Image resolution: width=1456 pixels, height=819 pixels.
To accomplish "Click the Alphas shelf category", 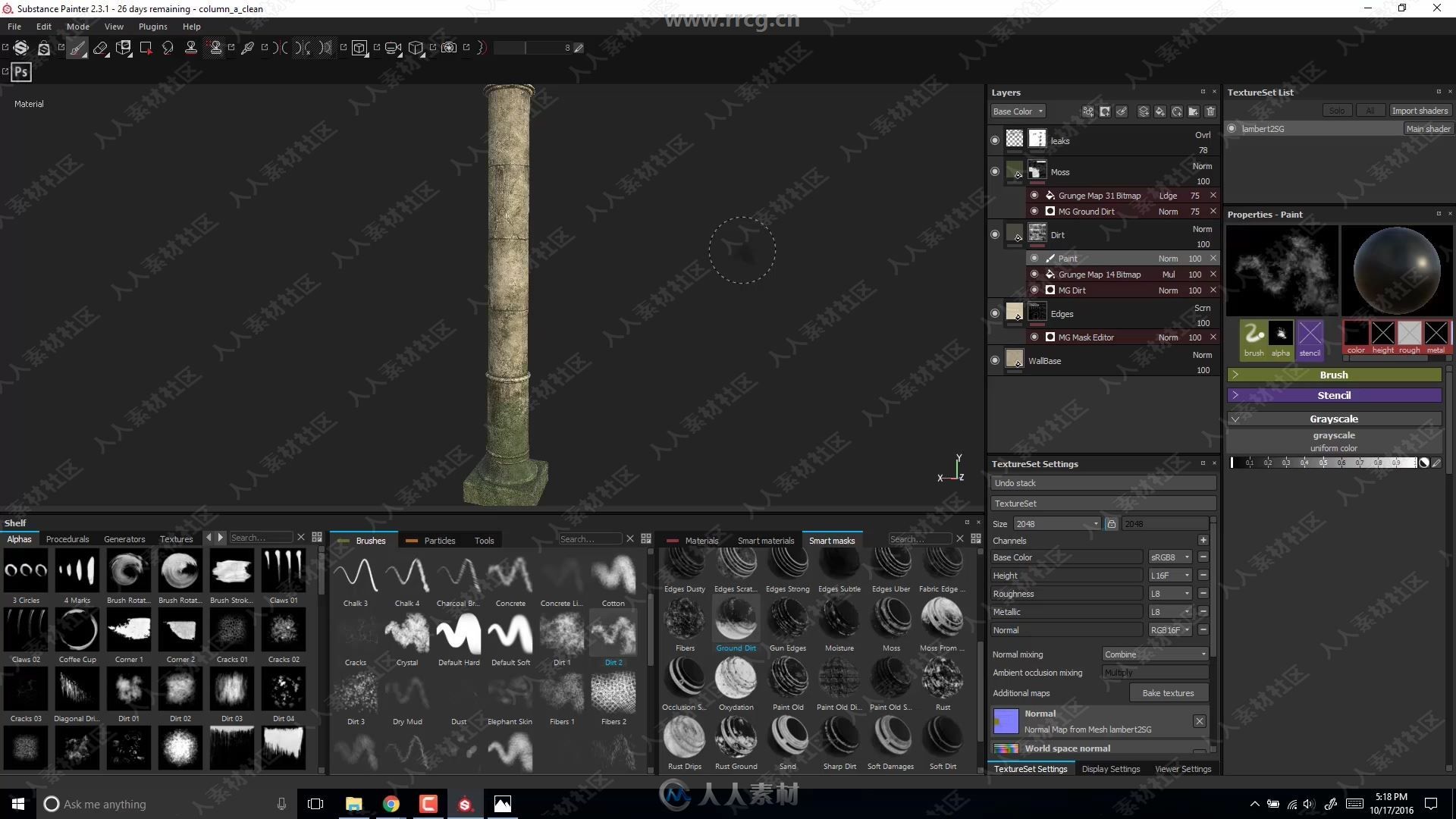I will coord(18,539).
